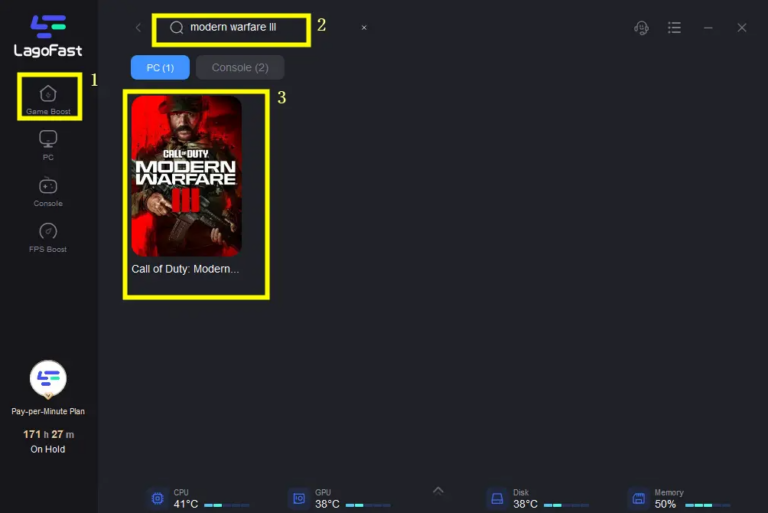Open the FPS Boost gauge
This screenshot has height=513, width=768.
(x=48, y=232)
